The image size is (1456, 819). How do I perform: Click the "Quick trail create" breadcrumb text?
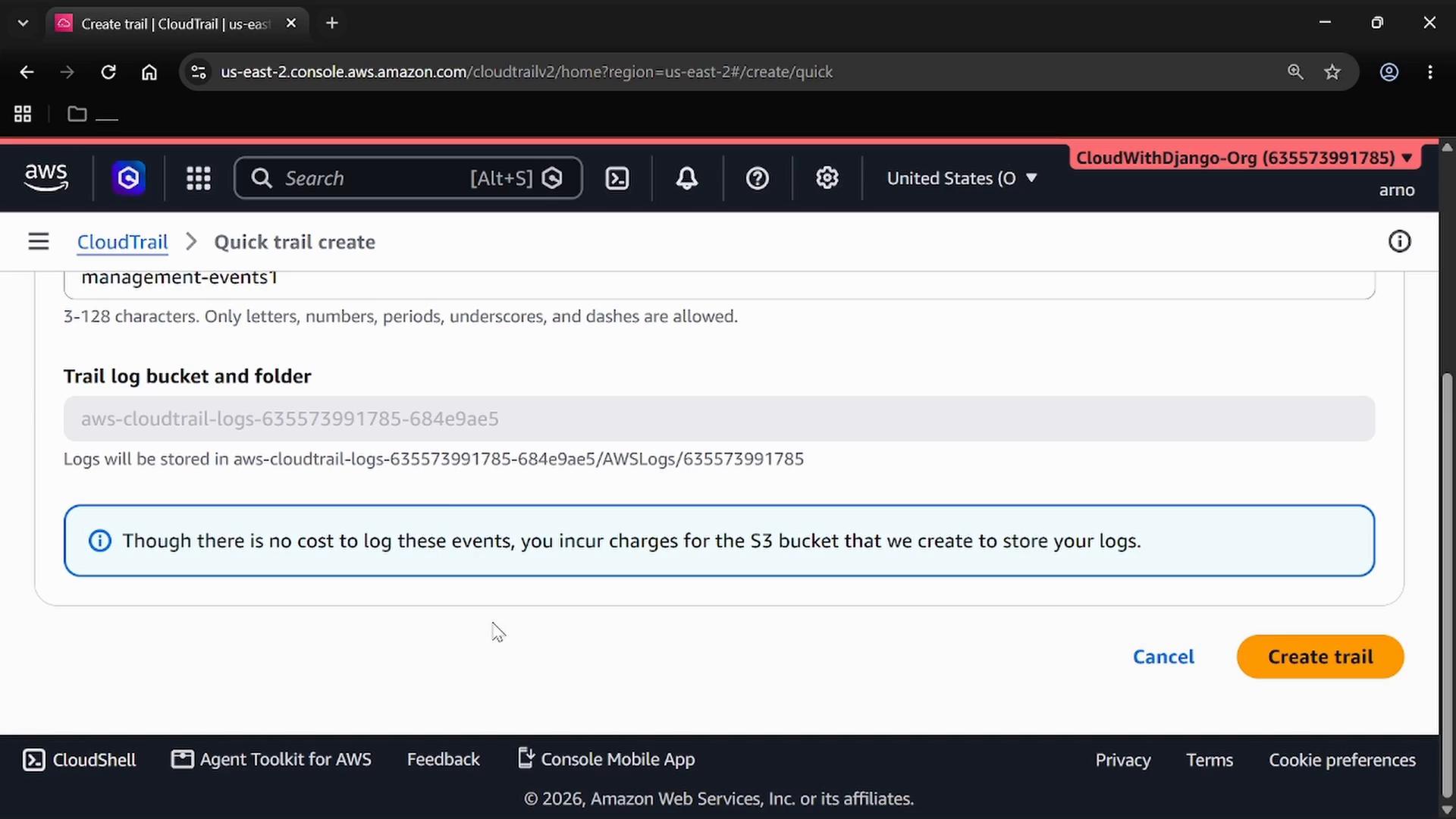(x=294, y=242)
